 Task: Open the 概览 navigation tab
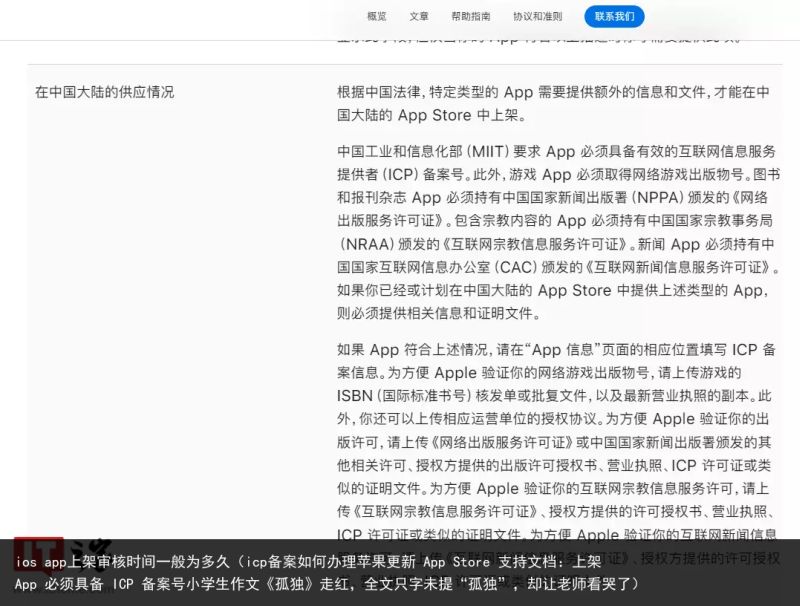377,16
